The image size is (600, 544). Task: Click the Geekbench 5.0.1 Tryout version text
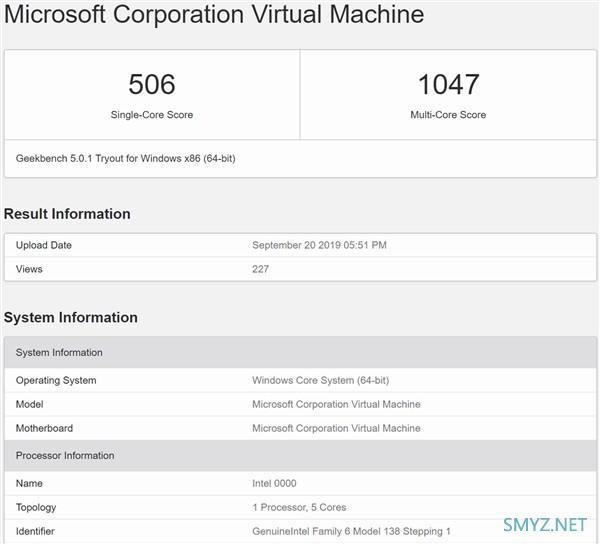pyautogui.click(x=126, y=158)
